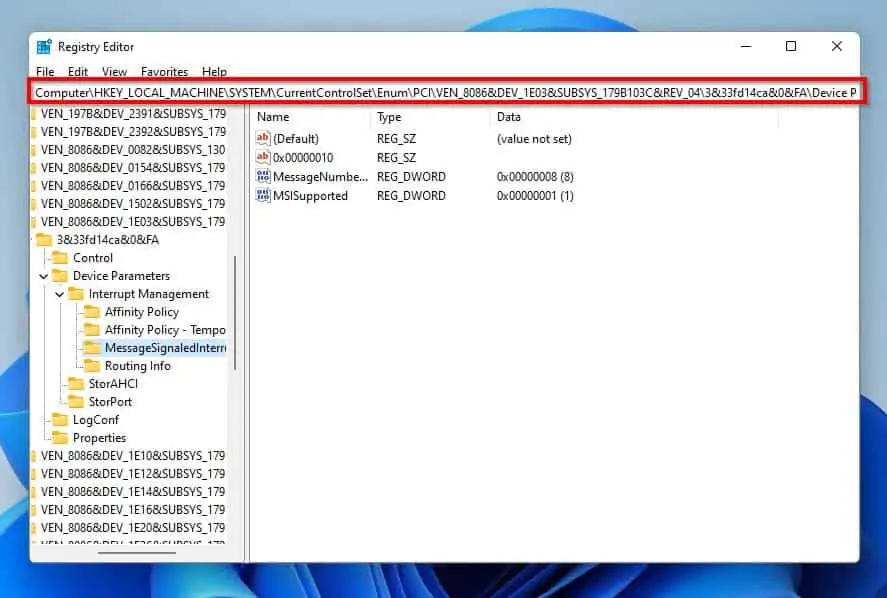Screen dimensions: 887x598
Task: Select the StorAHCI folder icon
Action: point(76,384)
